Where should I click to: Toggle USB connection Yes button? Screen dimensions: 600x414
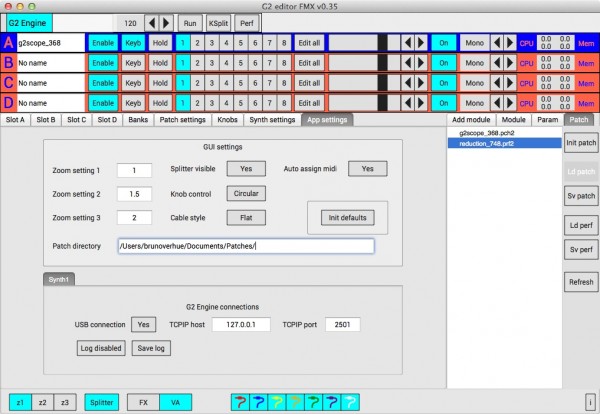point(143,324)
